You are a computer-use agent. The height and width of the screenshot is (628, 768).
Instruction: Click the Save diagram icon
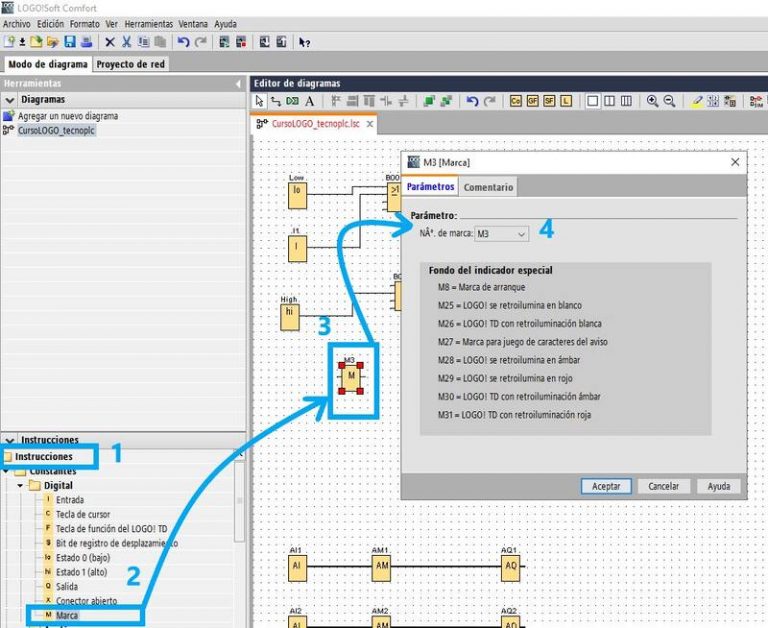tap(69, 42)
